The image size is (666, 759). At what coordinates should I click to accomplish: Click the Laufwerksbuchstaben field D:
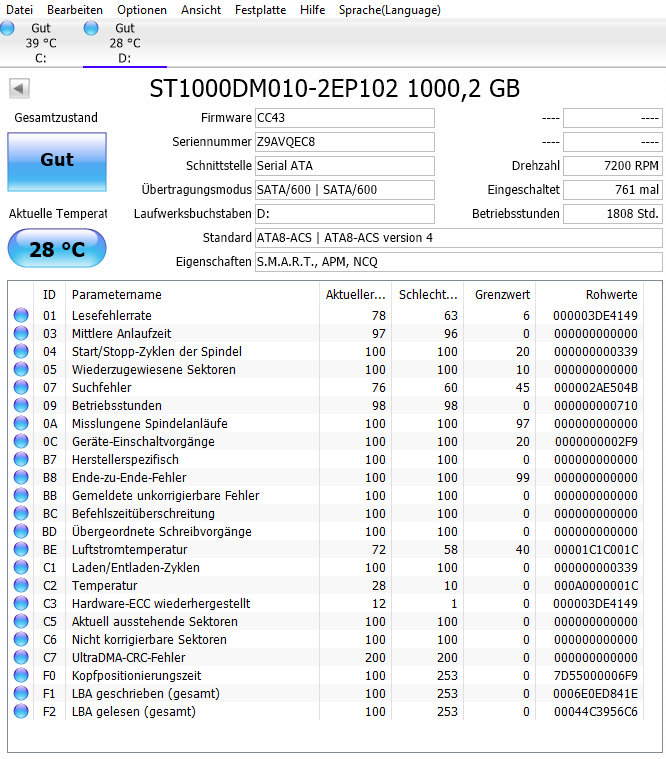tap(345, 214)
